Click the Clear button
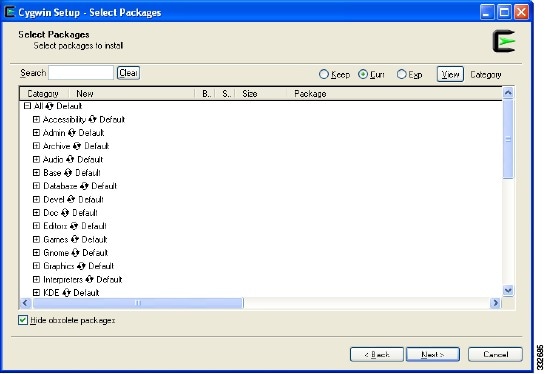 128,73
